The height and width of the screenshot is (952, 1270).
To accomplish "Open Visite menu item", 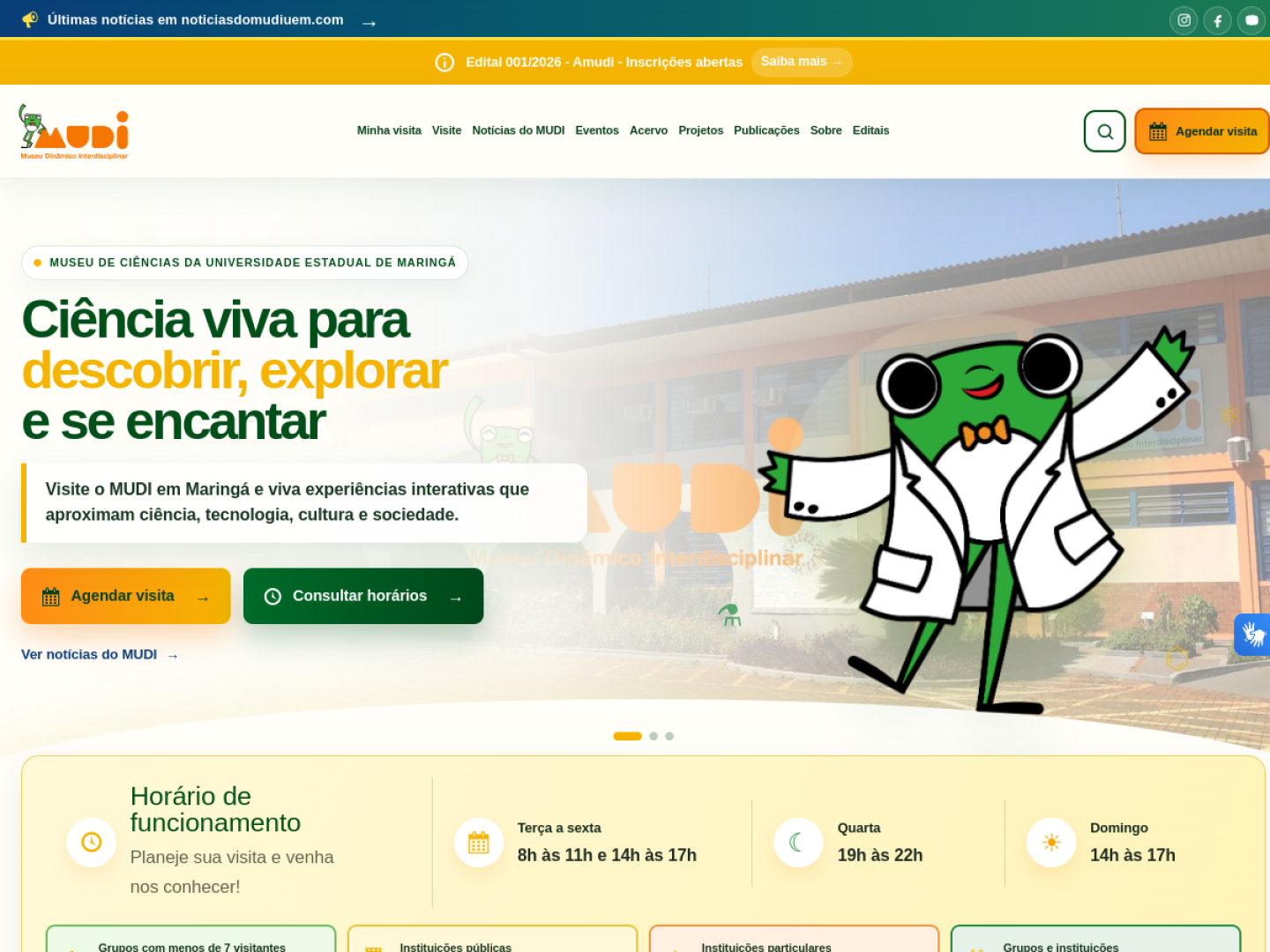I will (x=446, y=130).
